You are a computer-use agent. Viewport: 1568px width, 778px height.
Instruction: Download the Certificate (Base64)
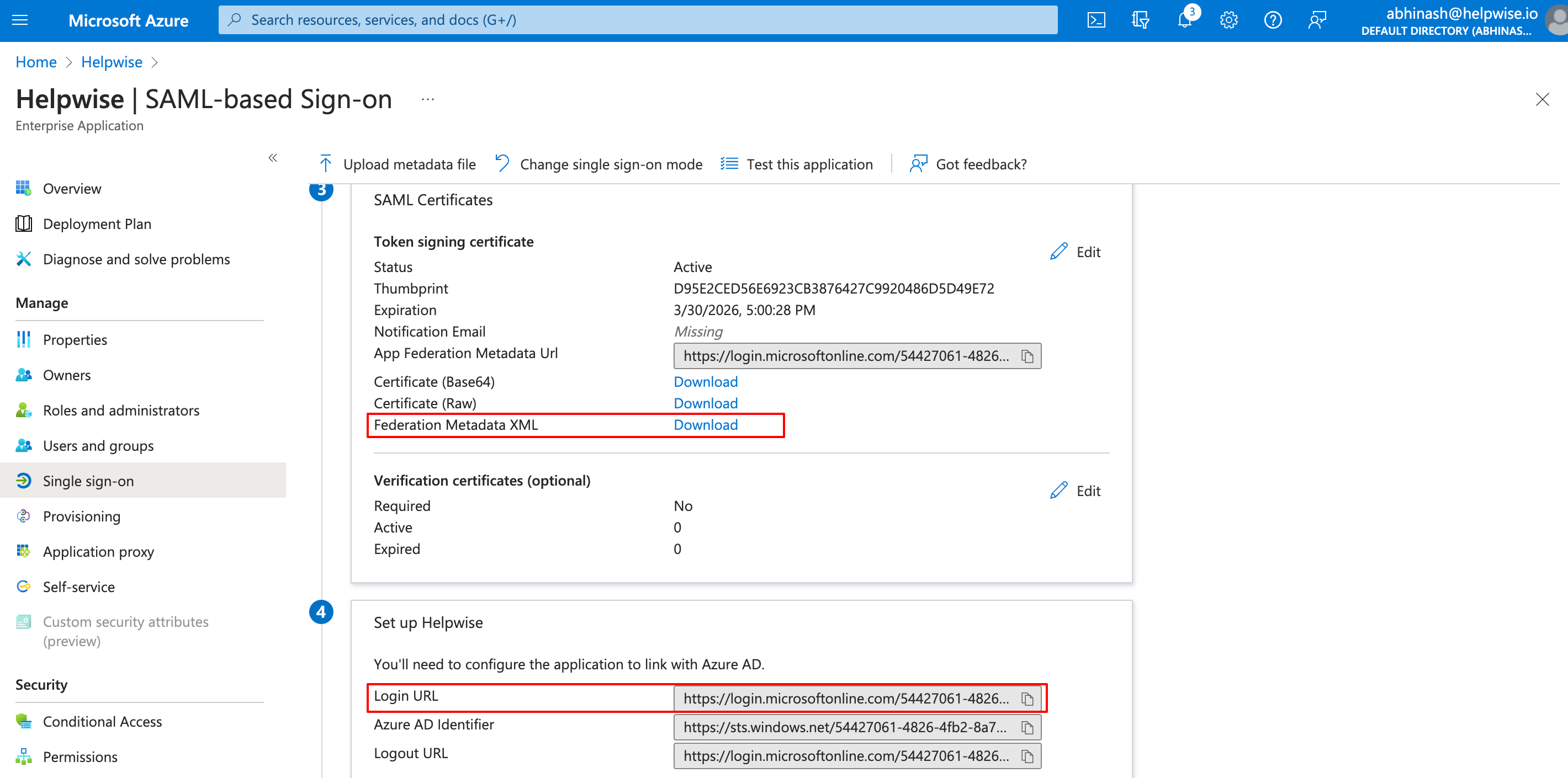coord(706,382)
